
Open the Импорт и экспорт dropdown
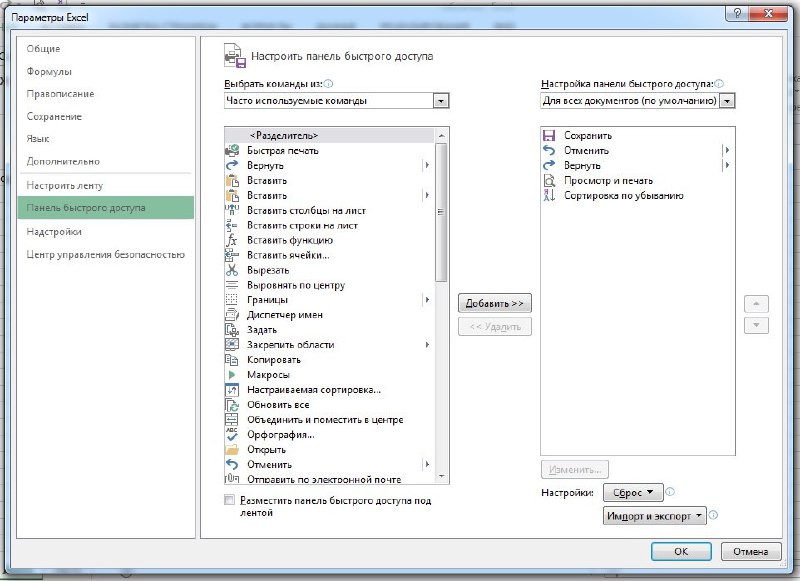coord(654,516)
